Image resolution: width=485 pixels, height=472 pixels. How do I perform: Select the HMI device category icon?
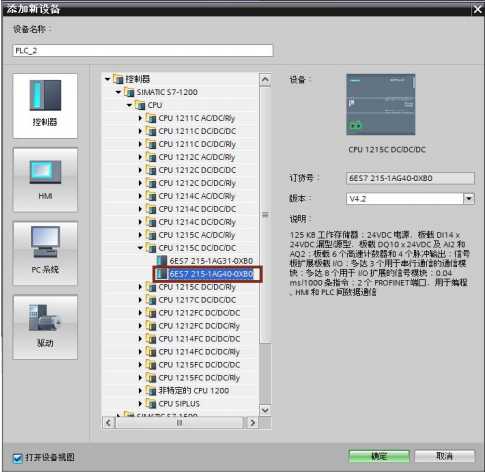point(45,172)
